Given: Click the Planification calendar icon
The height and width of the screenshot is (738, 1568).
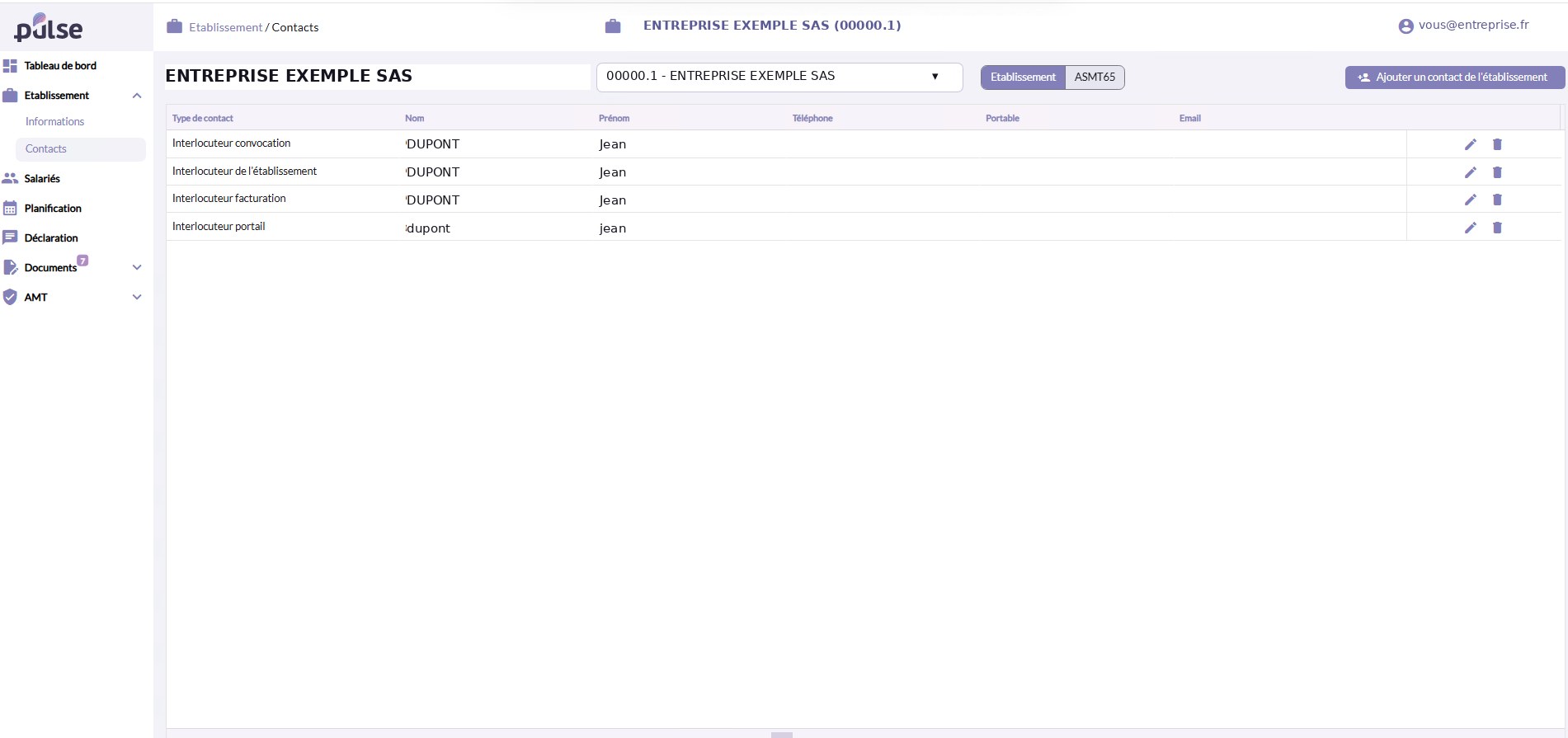Looking at the screenshot, I should [10, 208].
